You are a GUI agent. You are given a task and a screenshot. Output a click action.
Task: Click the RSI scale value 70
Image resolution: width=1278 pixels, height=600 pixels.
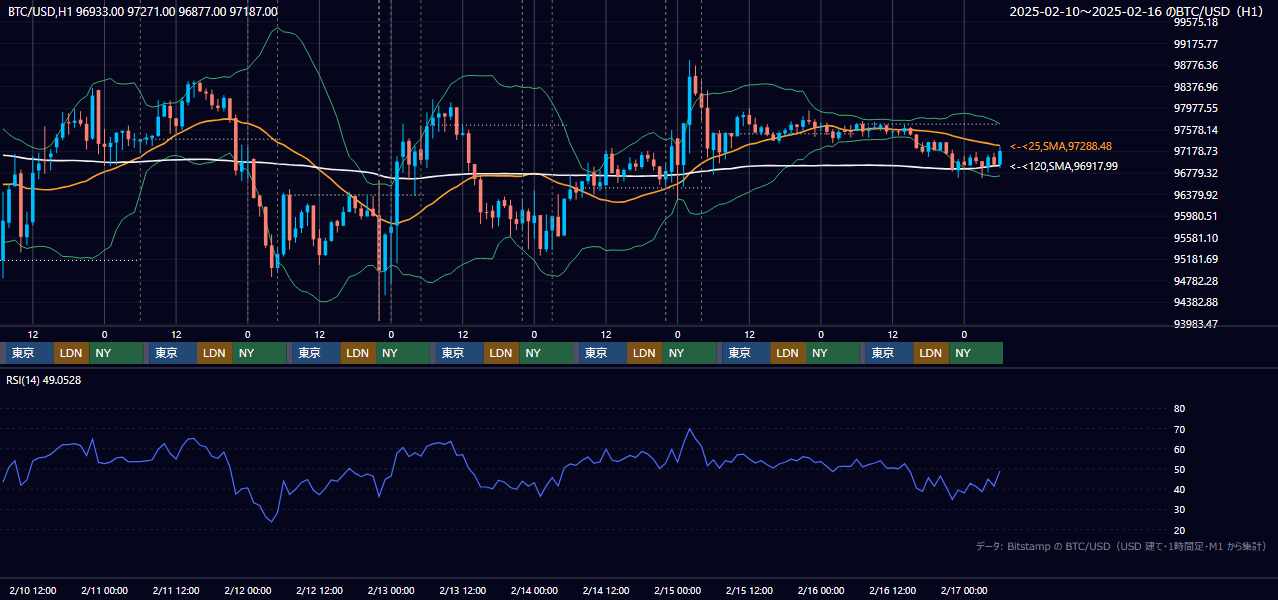pyautogui.click(x=1179, y=429)
